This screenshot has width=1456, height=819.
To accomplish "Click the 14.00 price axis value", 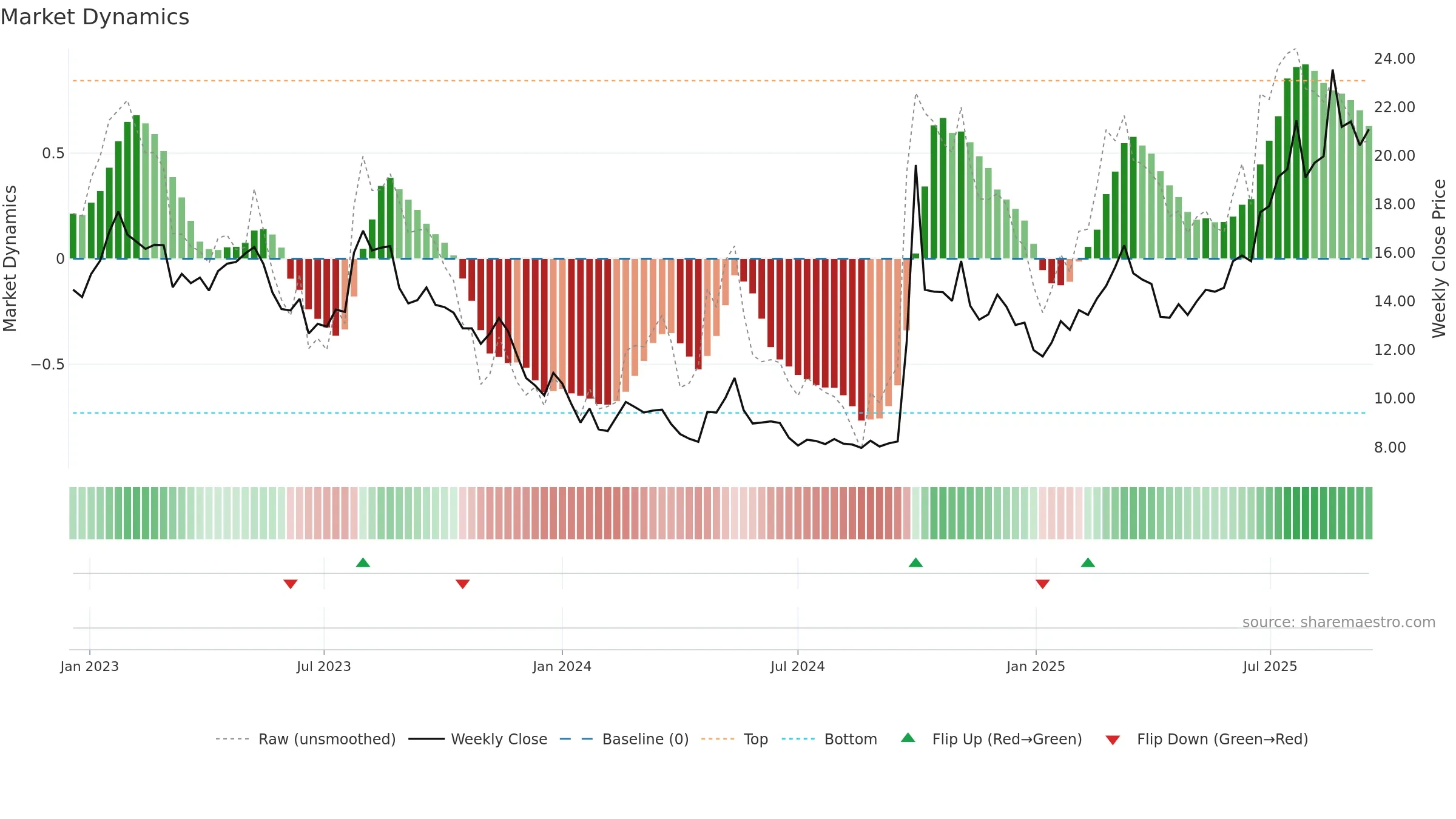I will (1395, 302).
